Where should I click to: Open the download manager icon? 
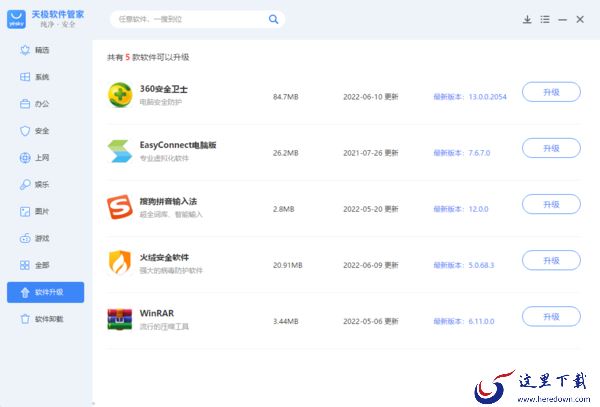coord(527,19)
